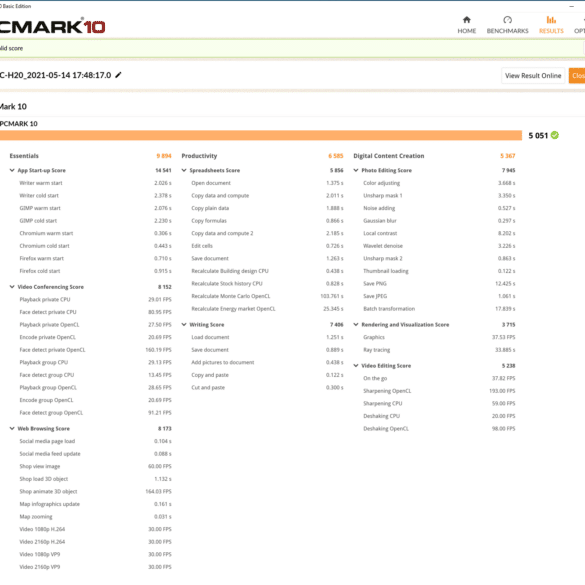585x585 pixels.
Task: Collapse the Writing Score section
Action: (184, 325)
